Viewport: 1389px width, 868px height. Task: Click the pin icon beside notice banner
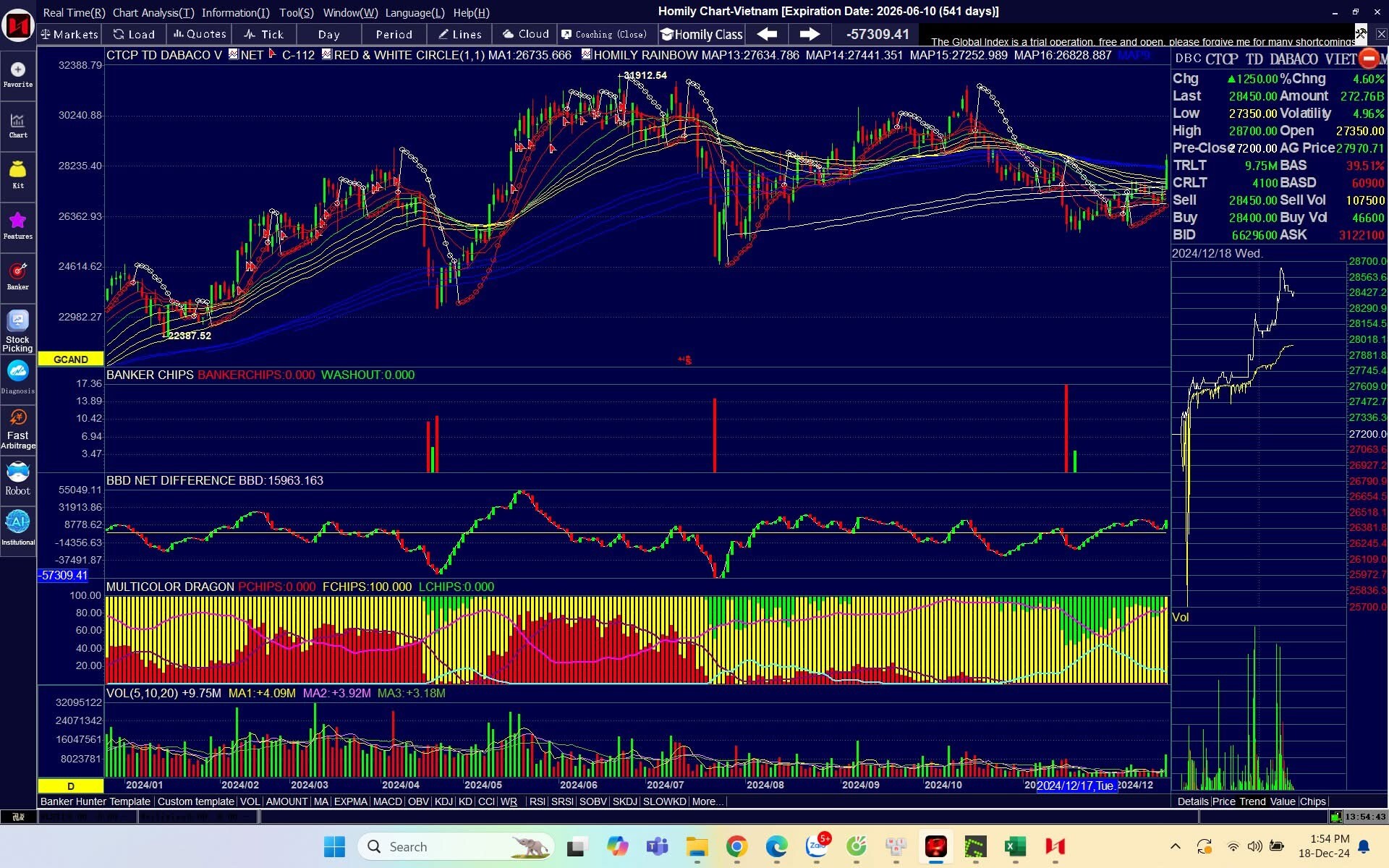pos(1361,33)
